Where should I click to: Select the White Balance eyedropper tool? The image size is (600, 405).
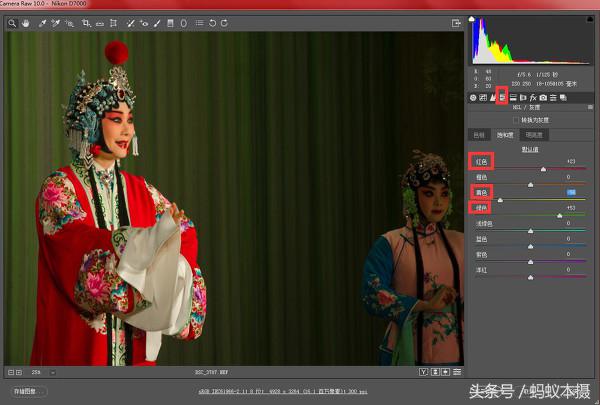pyautogui.click(x=42, y=23)
